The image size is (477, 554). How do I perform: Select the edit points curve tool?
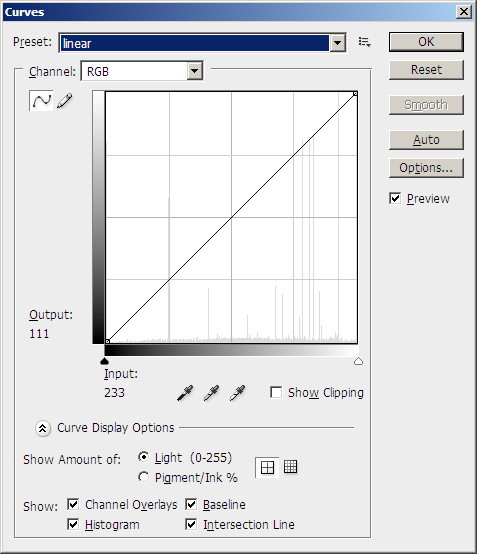[41, 101]
